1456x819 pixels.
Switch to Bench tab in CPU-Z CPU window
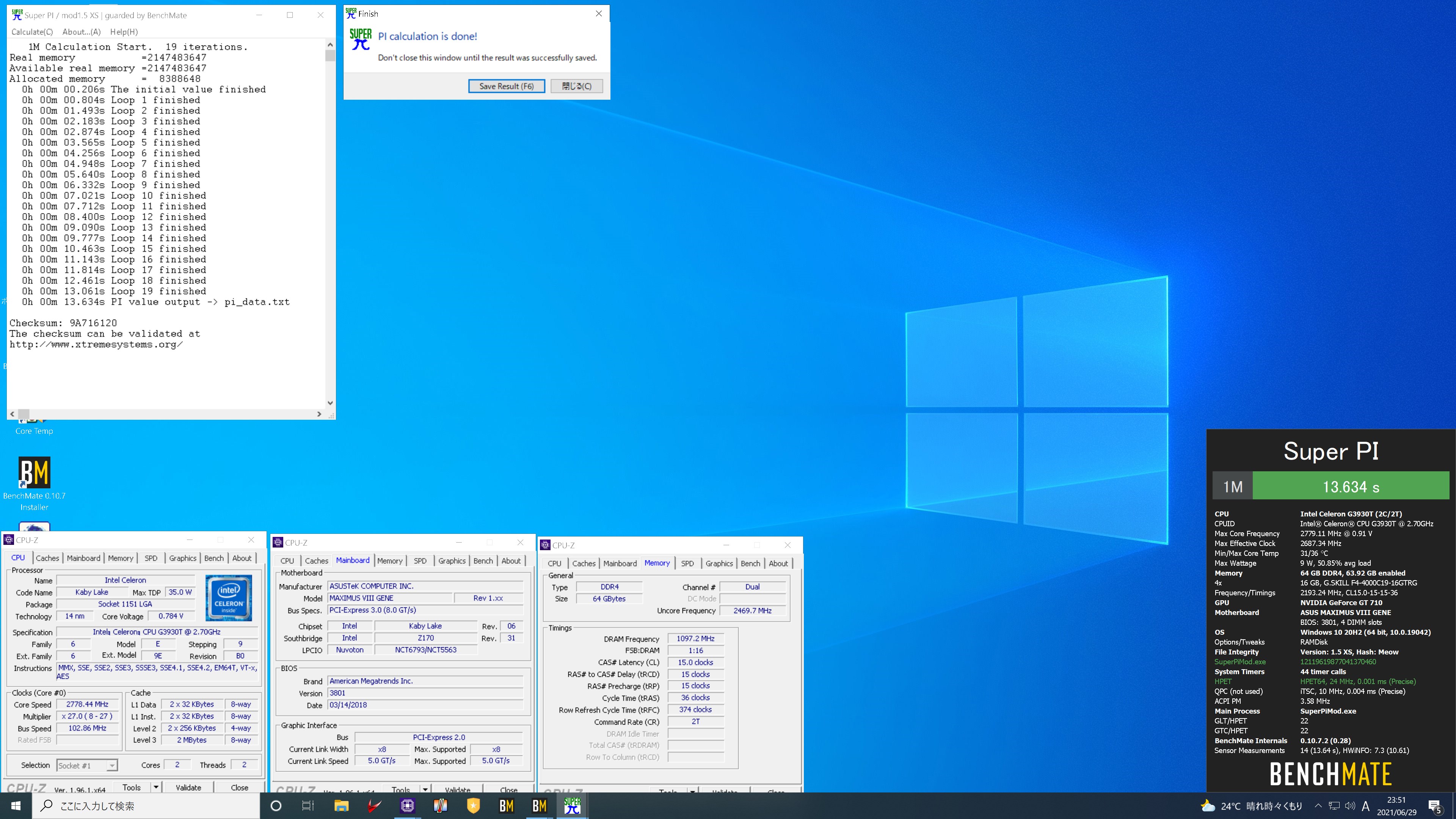[213, 558]
